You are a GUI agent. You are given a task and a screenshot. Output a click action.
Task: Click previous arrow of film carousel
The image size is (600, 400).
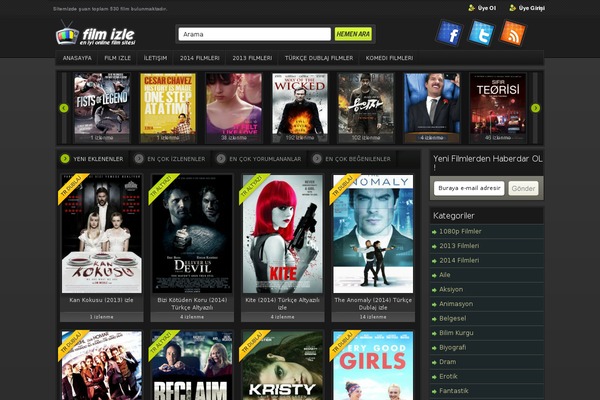[x=64, y=108]
